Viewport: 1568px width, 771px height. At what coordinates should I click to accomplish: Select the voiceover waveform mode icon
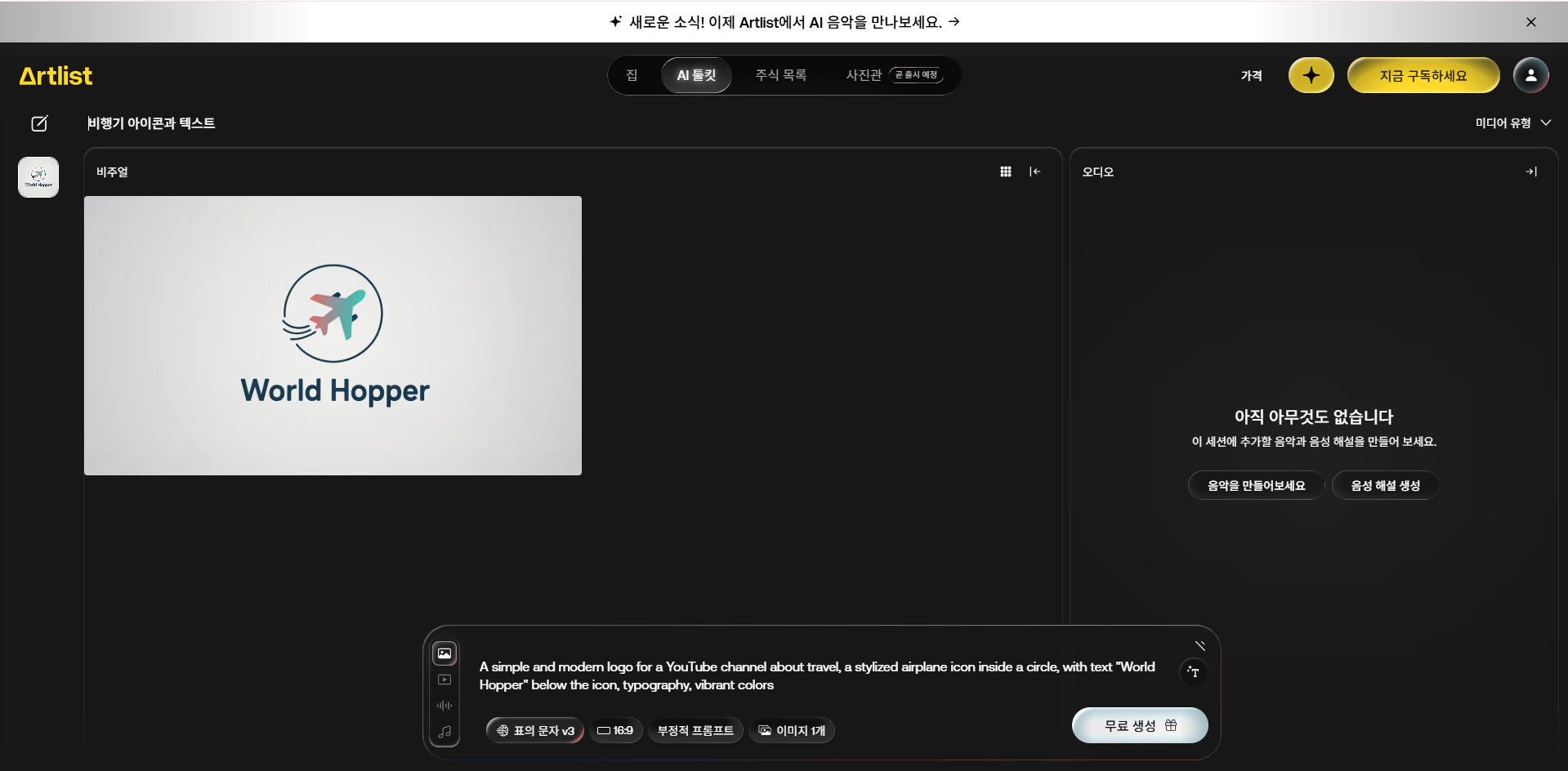444,706
